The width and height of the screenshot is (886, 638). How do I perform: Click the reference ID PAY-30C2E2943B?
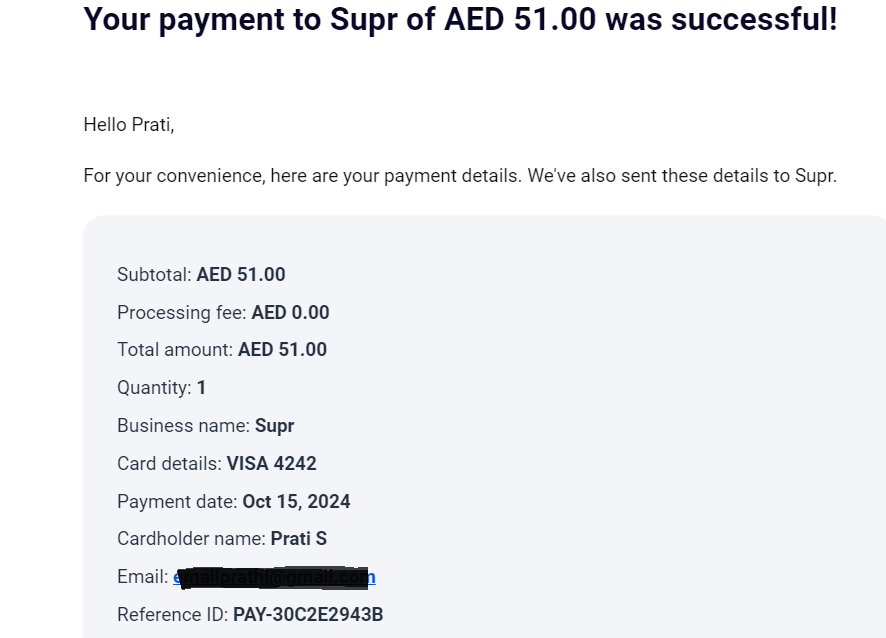click(308, 615)
